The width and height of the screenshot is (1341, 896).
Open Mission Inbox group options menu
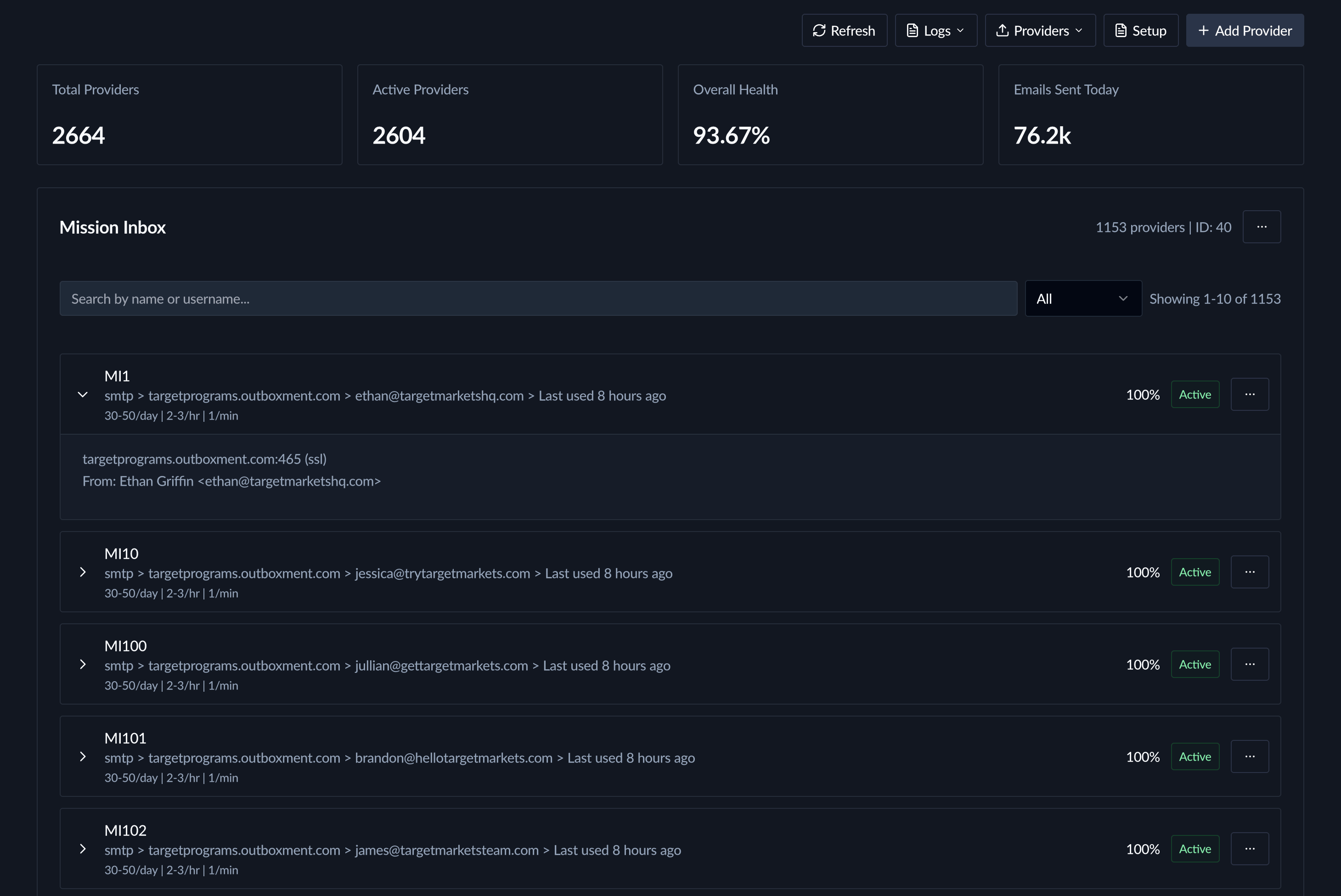(x=1262, y=227)
